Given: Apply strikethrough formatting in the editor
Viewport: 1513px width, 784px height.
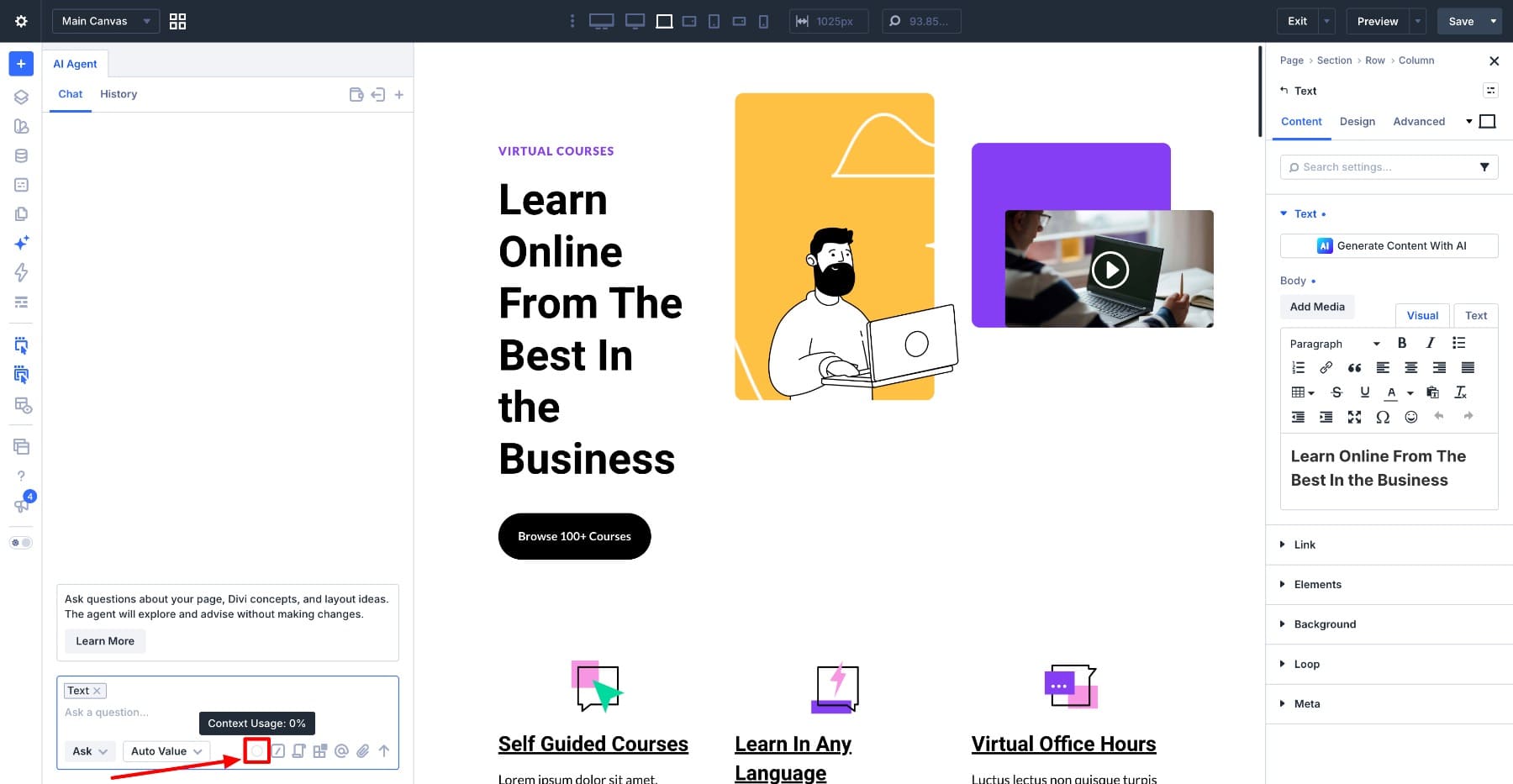Looking at the screenshot, I should [1336, 392].
